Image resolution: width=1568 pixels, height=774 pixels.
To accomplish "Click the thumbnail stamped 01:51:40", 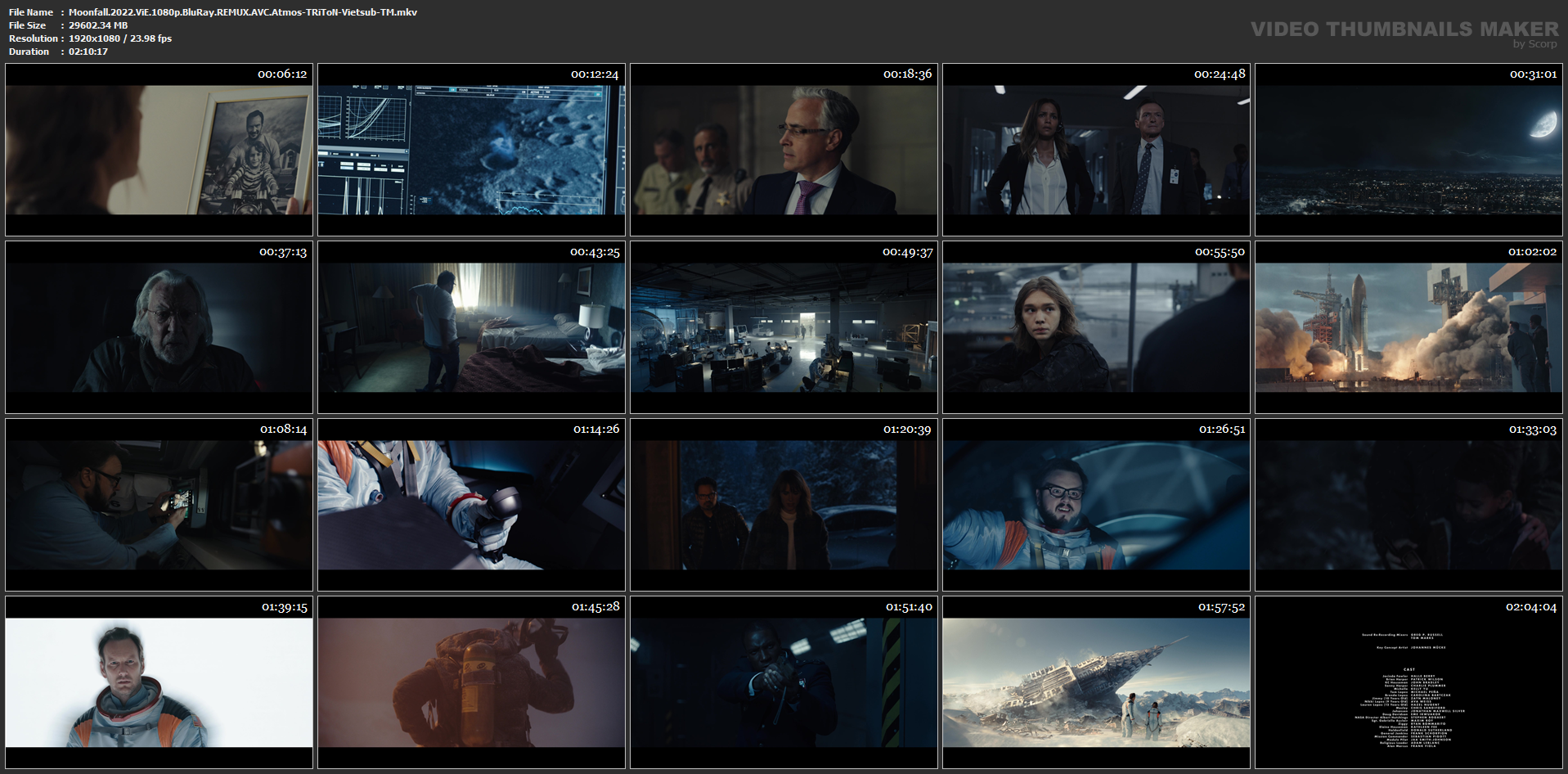I will [784, 682].
